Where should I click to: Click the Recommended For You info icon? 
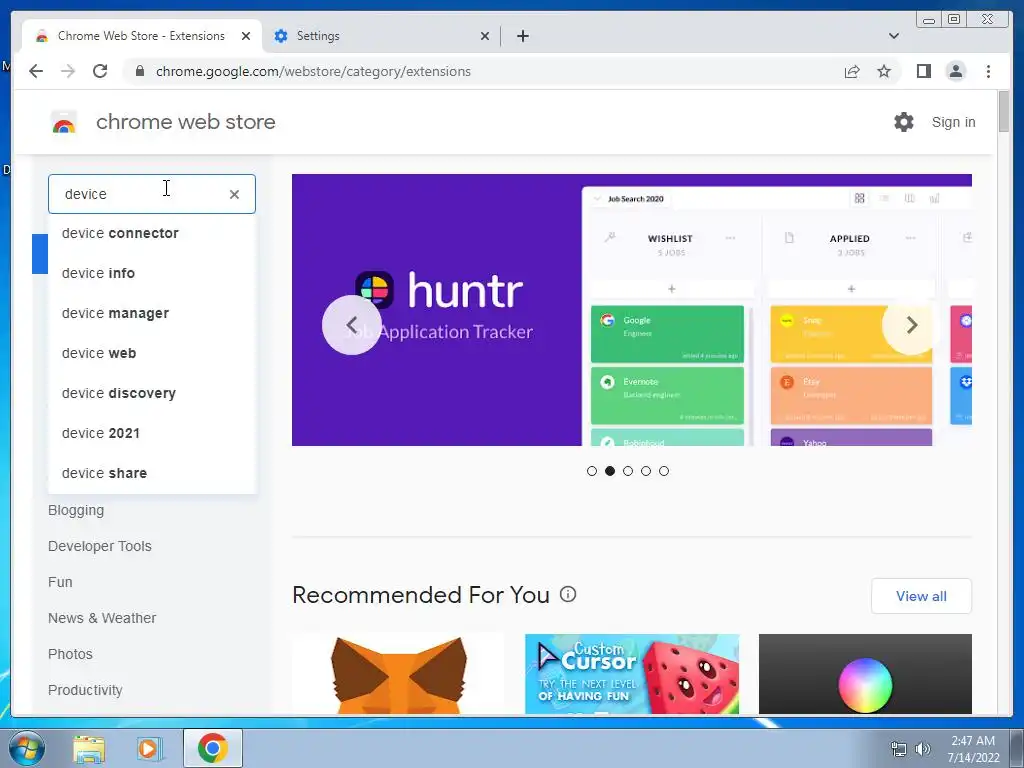pyautogui.click(x=568, y=594)
